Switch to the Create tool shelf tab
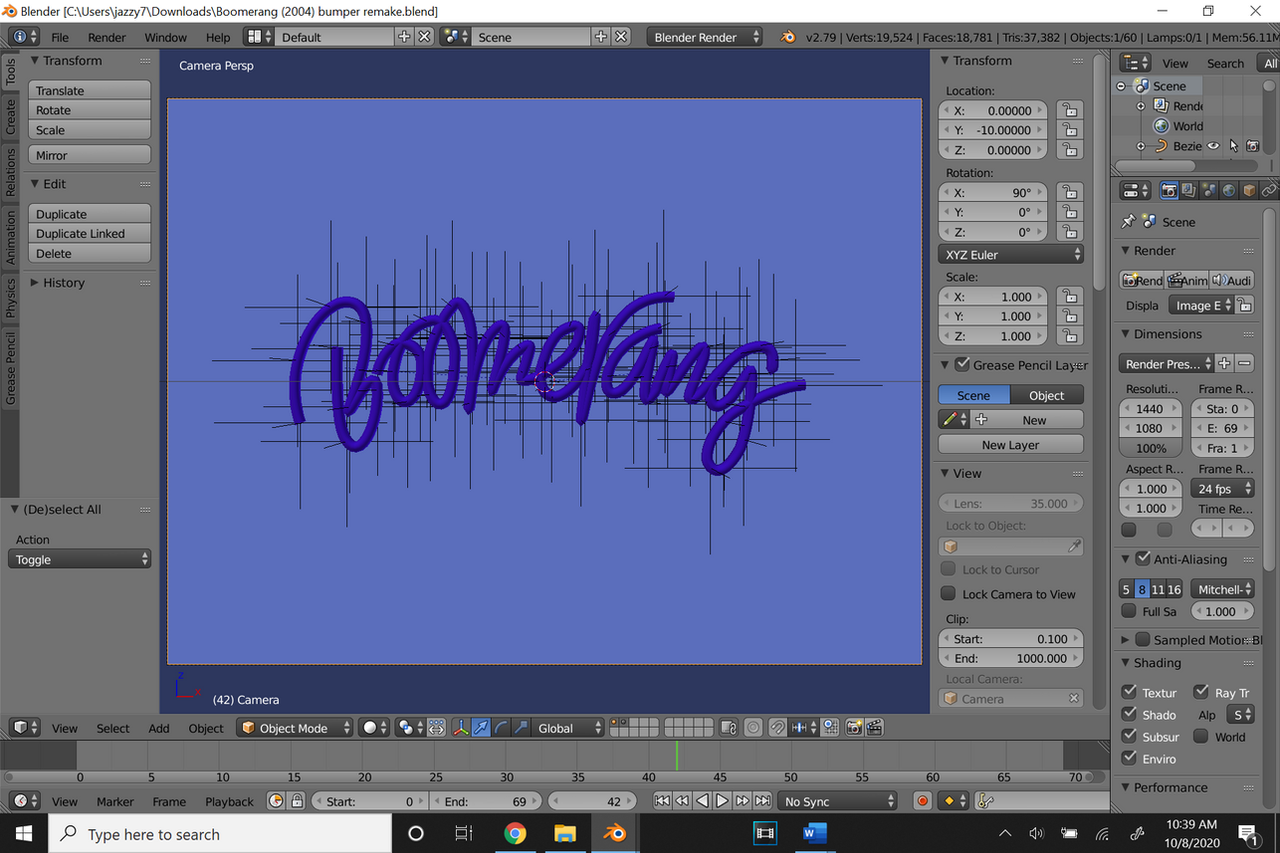 [11, 117]
